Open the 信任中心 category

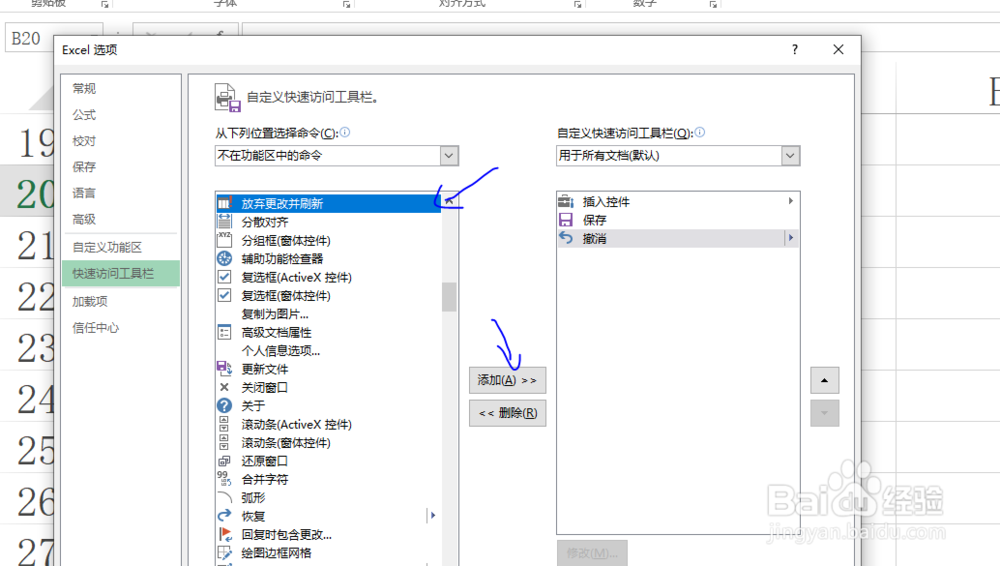coord(96,328)
